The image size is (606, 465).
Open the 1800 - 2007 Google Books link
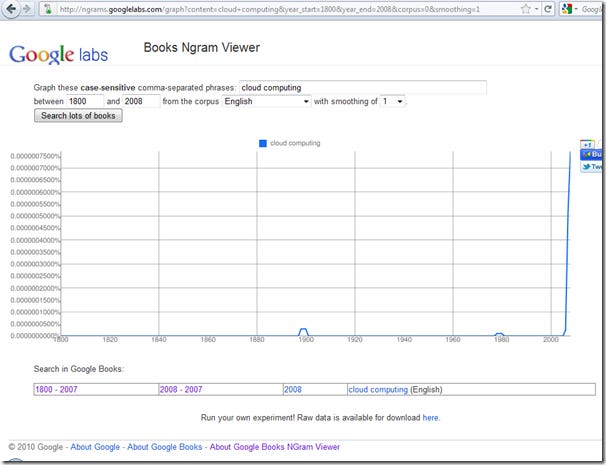click(x=56, y=389)
